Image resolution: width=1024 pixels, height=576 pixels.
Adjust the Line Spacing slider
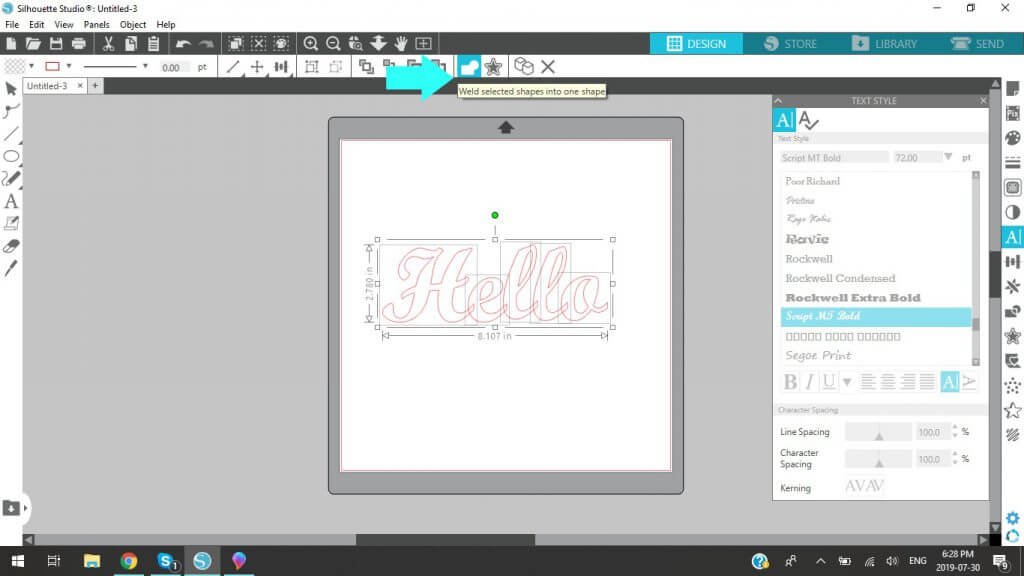[x=878, y=432]
